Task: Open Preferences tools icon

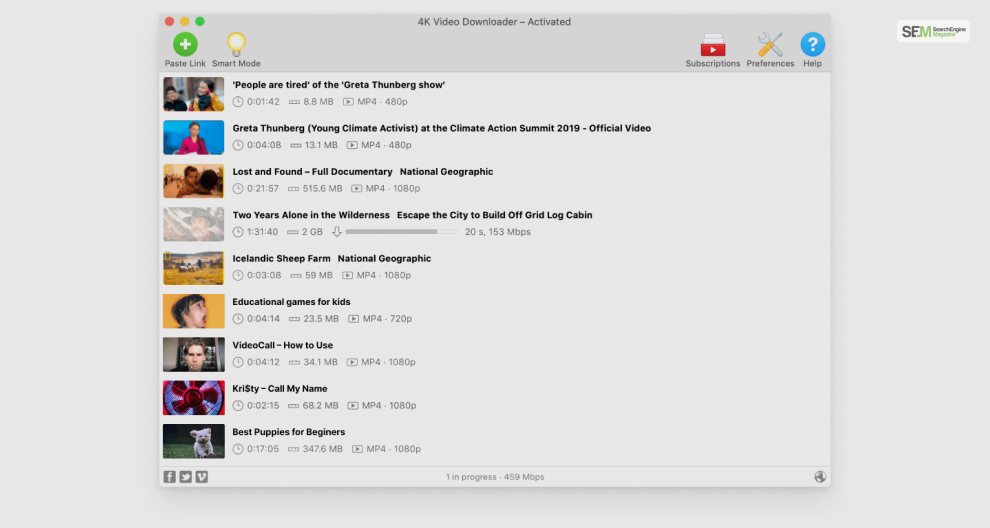Action: click(770, 45)
